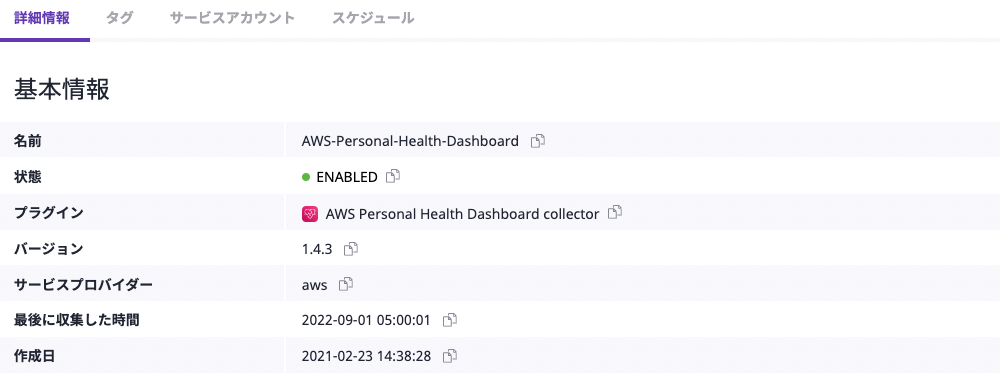
Task: Copy the AWS-Personal-Health-Dashboard name value
Action: tap(538, 141)
